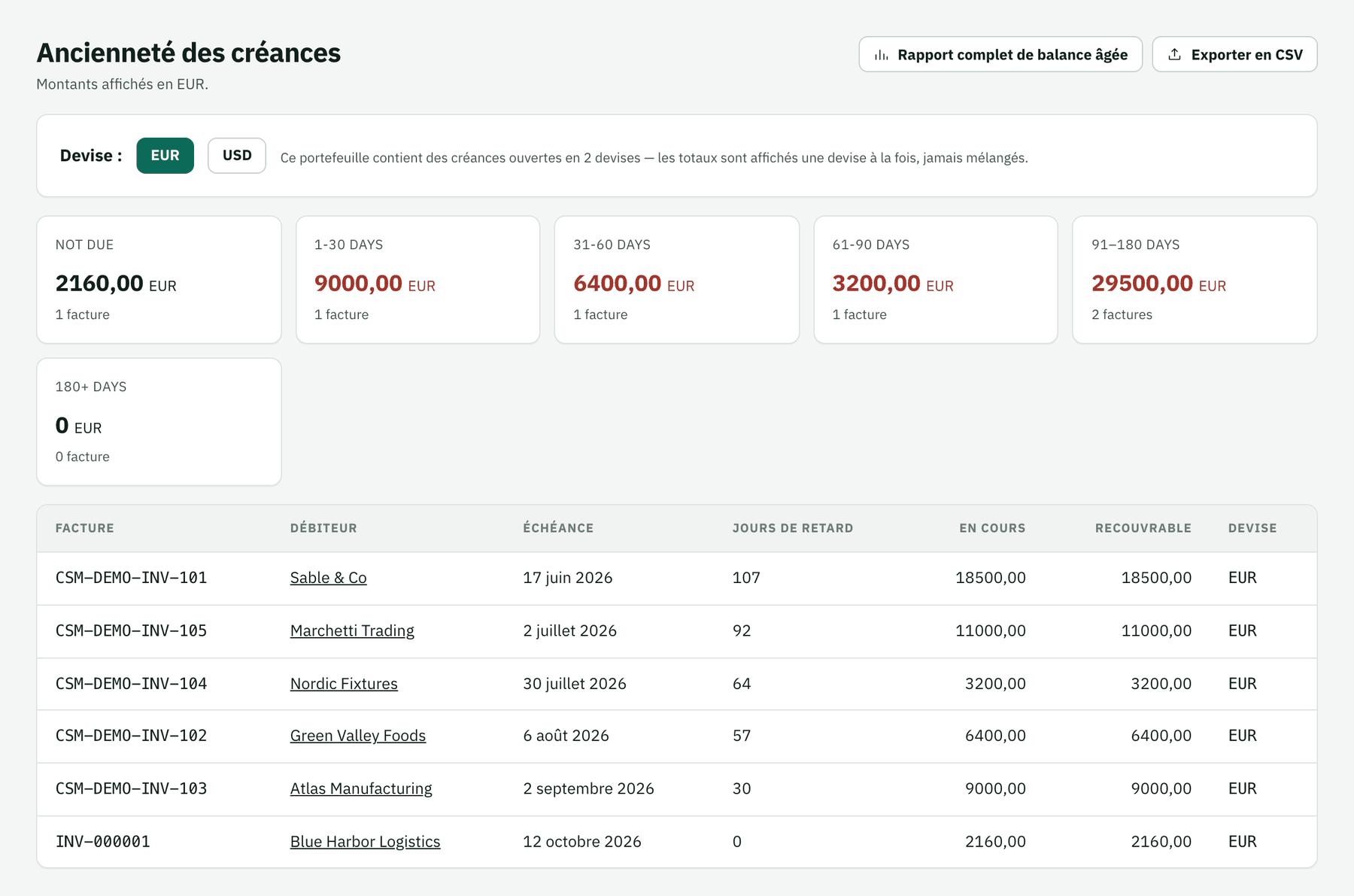Click due date 17 juin 2026
The height and width of the screenshot is (896, 1354).
(x=568, y=578)
